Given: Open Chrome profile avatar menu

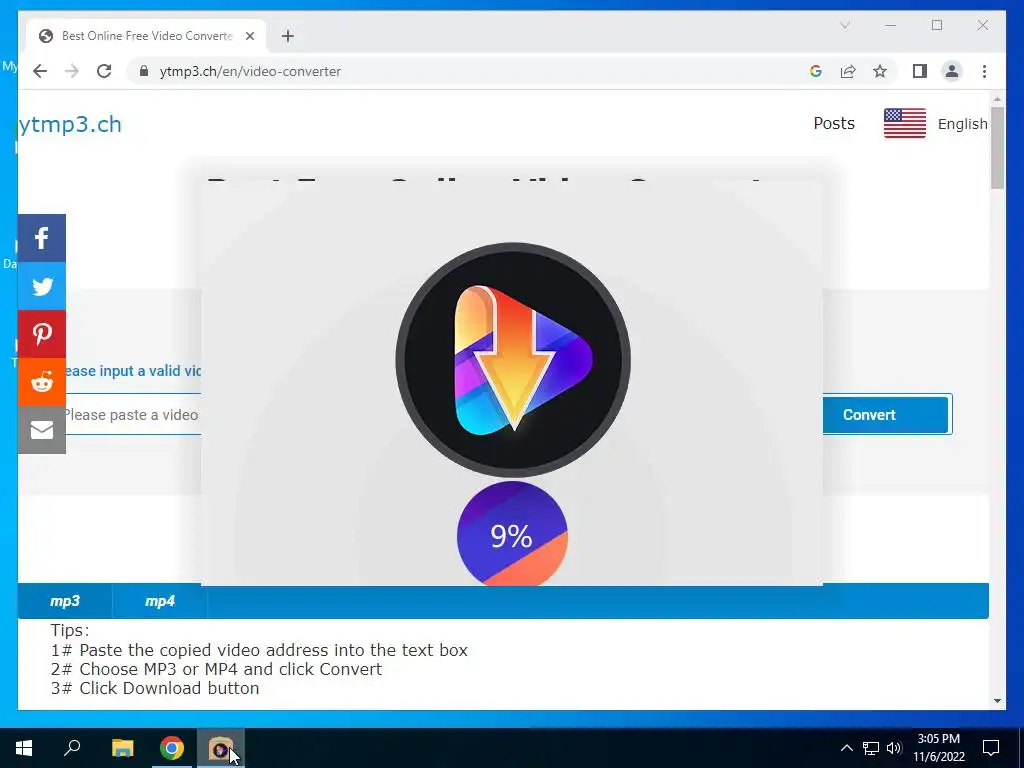Looking at the screenshot, I should pyautogui.click(x=952, y=71).
